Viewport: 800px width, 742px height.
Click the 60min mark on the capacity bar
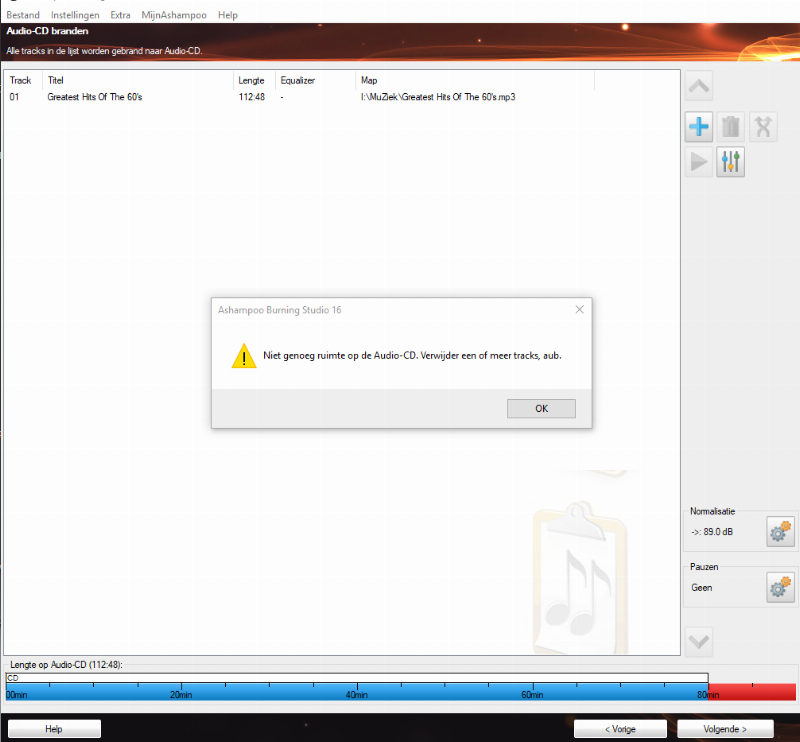(x=532, y=695)
